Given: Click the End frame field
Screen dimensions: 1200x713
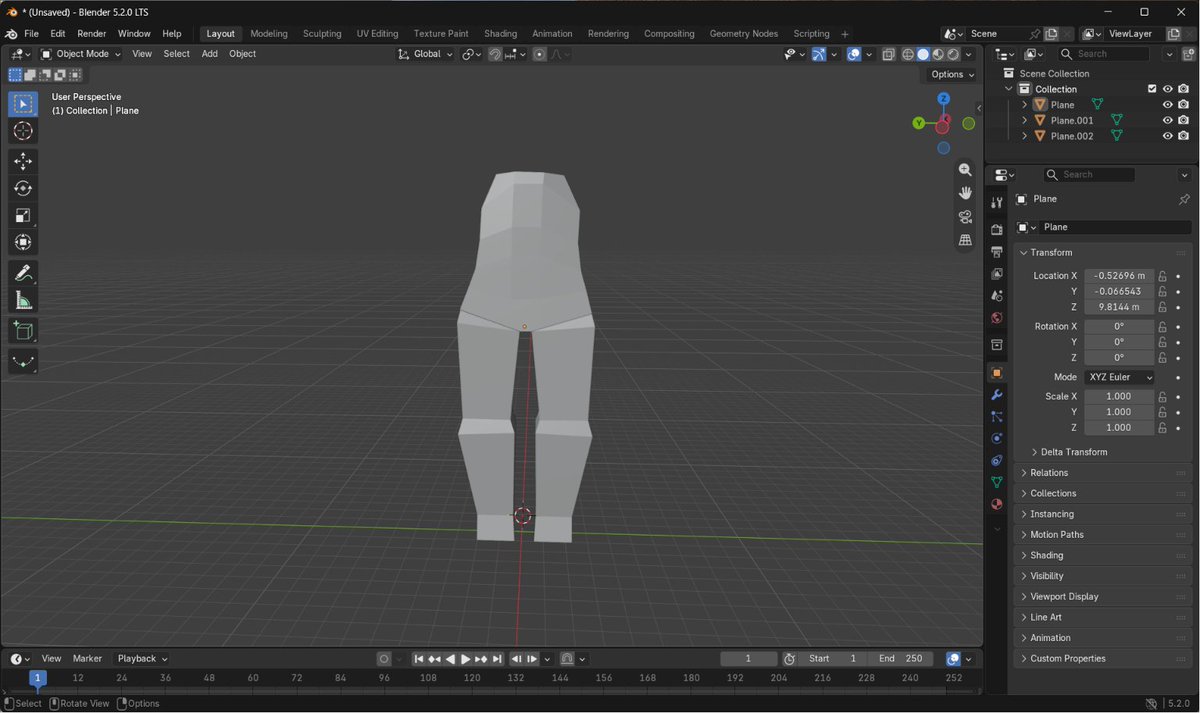Looking at the screenshot, I should coord(900,659).
